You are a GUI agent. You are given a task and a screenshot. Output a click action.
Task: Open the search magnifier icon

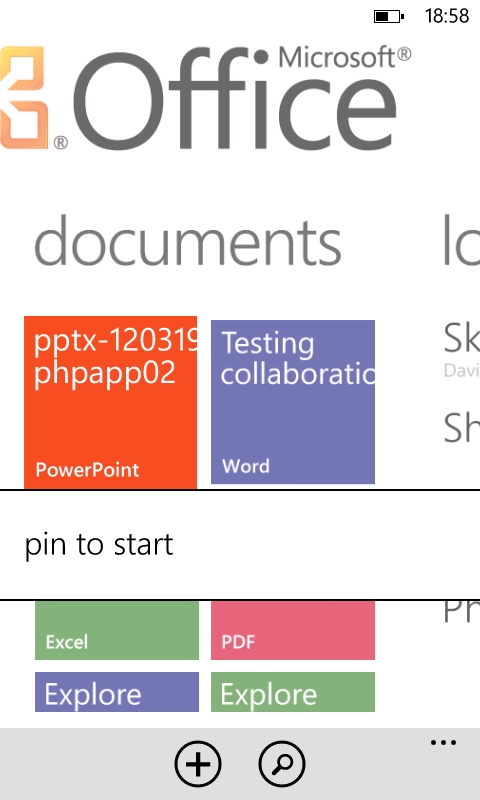(x=282, y=764)
